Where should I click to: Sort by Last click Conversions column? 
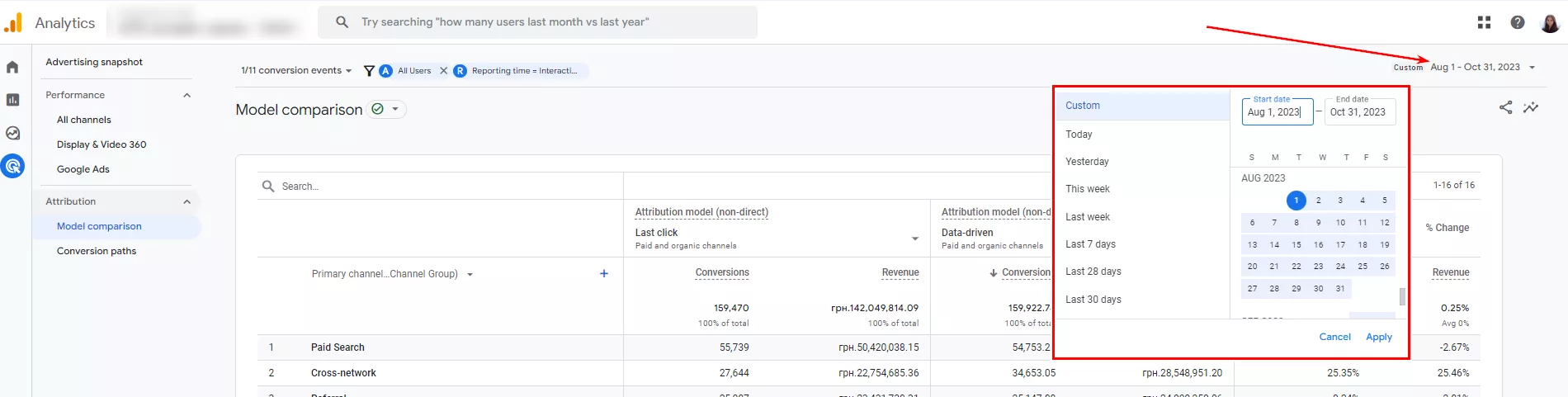coord(722,272)
